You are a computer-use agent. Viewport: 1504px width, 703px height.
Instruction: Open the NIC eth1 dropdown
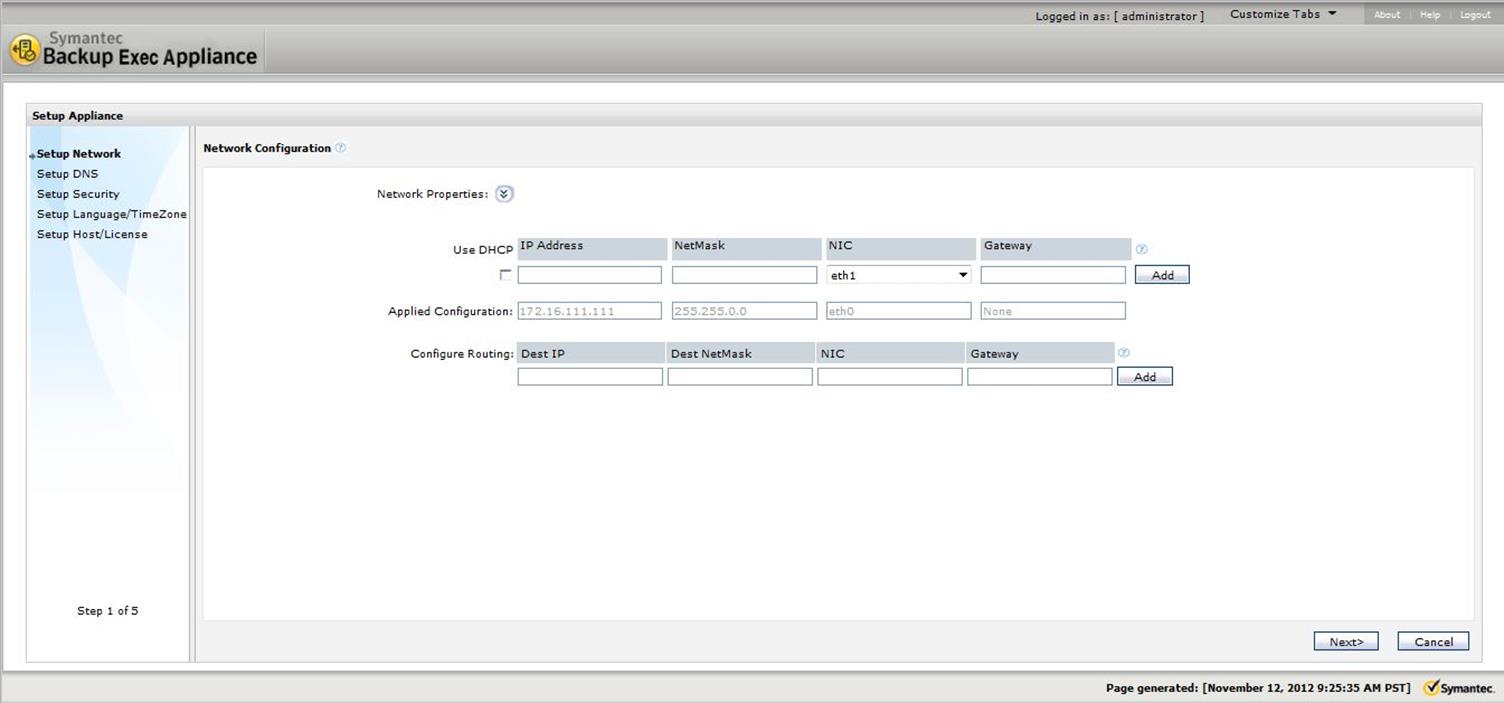click(899, 275)
